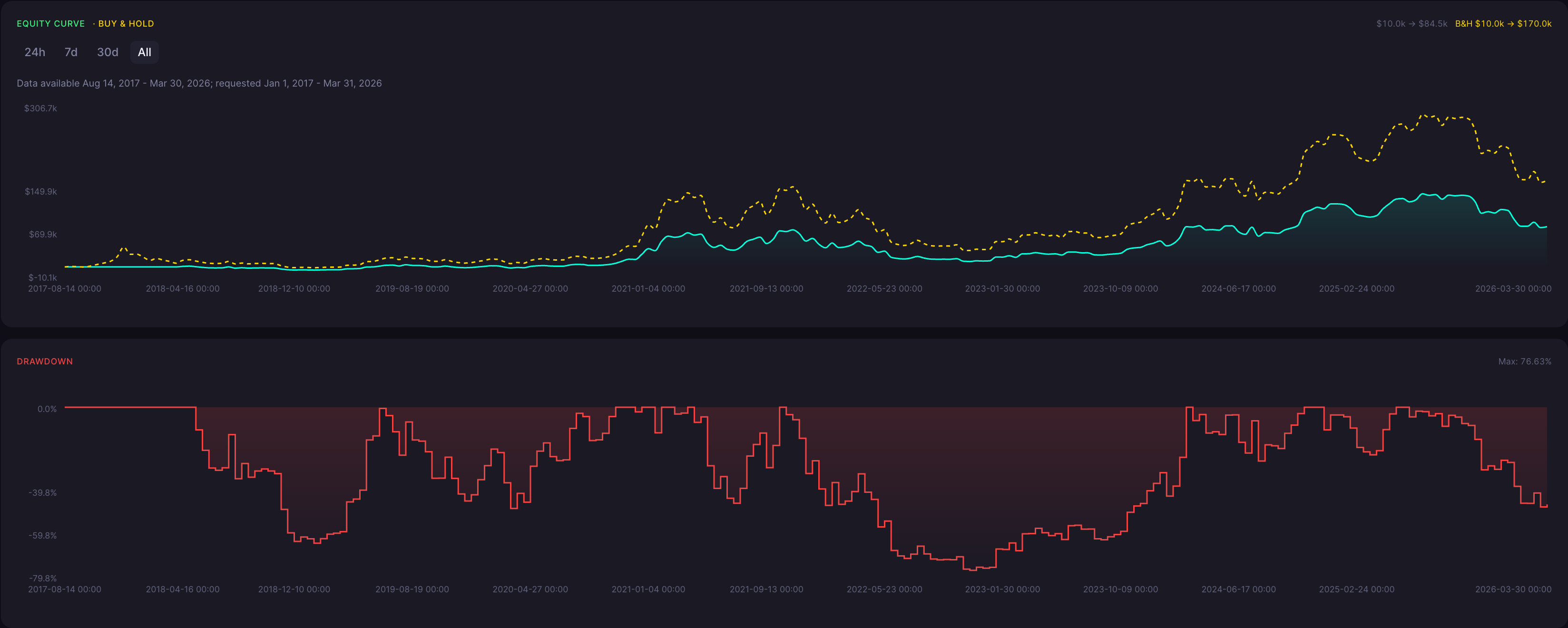Click drawdown chart date 2025-02-24 00:00
This screenshot has width=1568, height=628.
tap(1357, 589)
